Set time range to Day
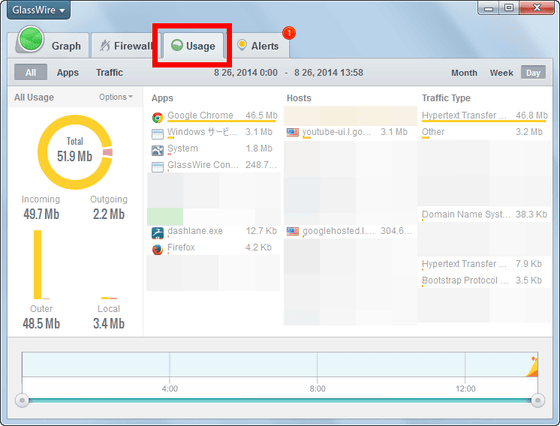The height and width of the screenshot is (426, 560). [533, 72]
